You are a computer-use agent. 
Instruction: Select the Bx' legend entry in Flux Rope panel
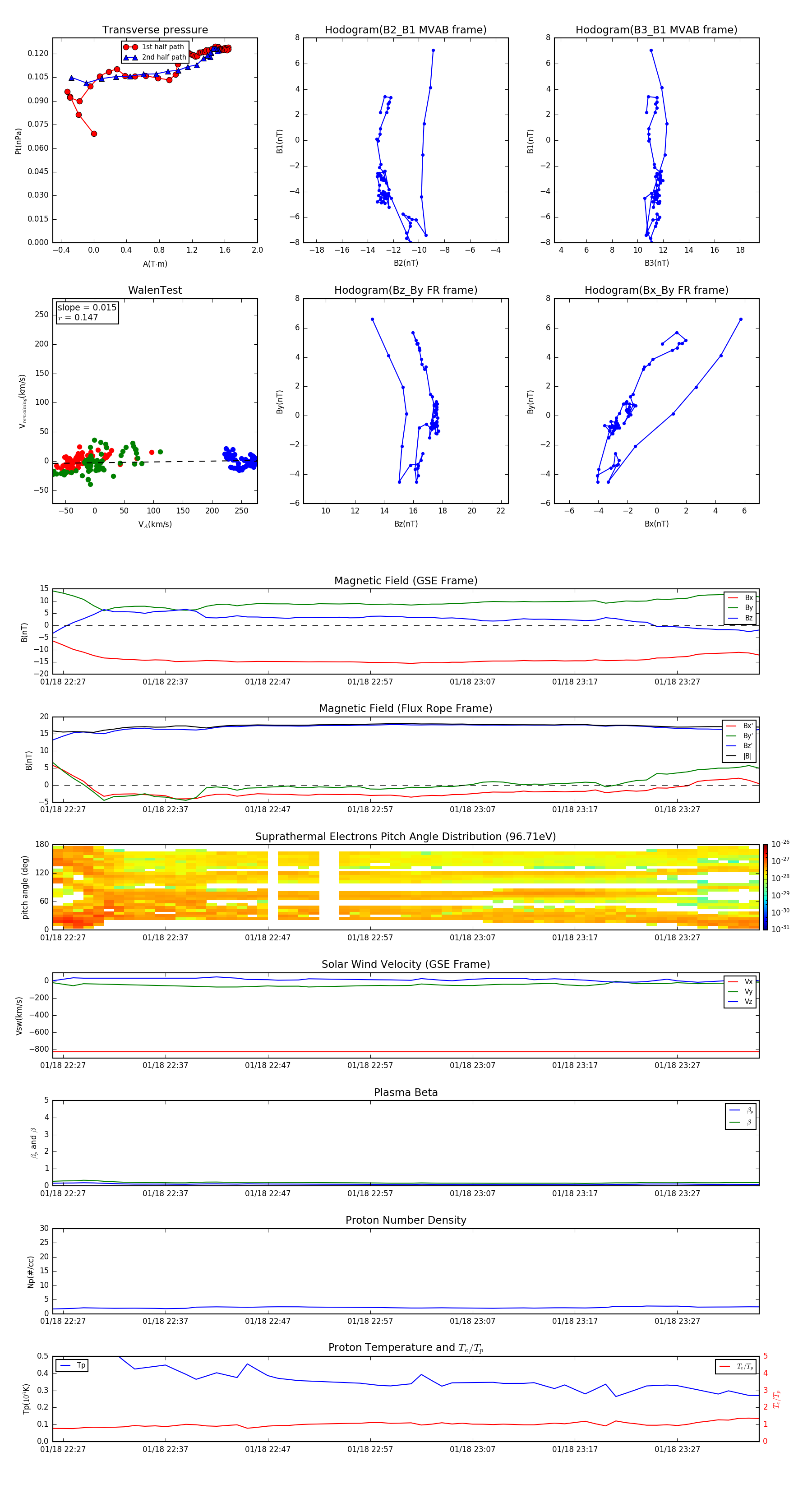point(739,726)
